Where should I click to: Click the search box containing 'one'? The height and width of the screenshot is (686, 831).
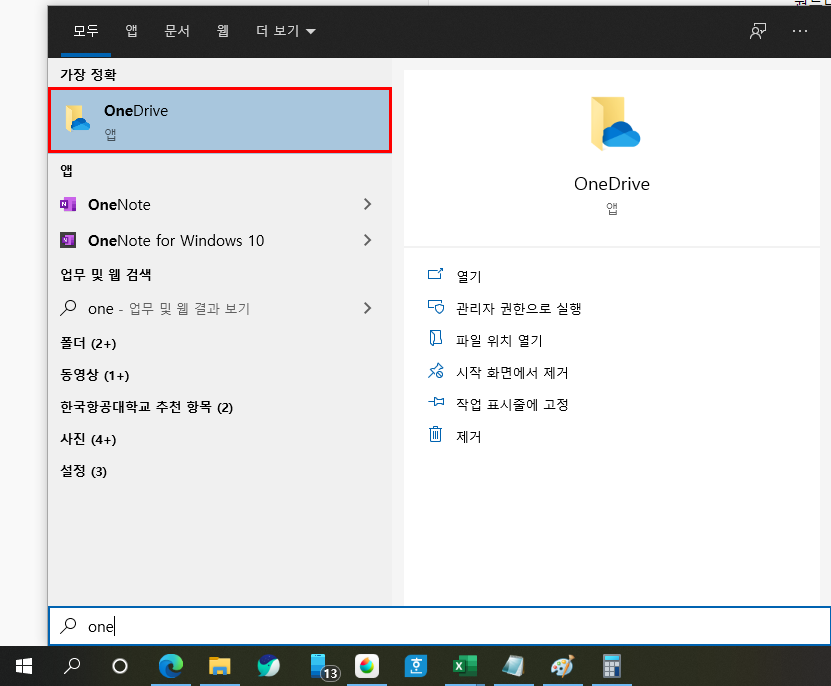pyautogui.click(x=439, y=626)
